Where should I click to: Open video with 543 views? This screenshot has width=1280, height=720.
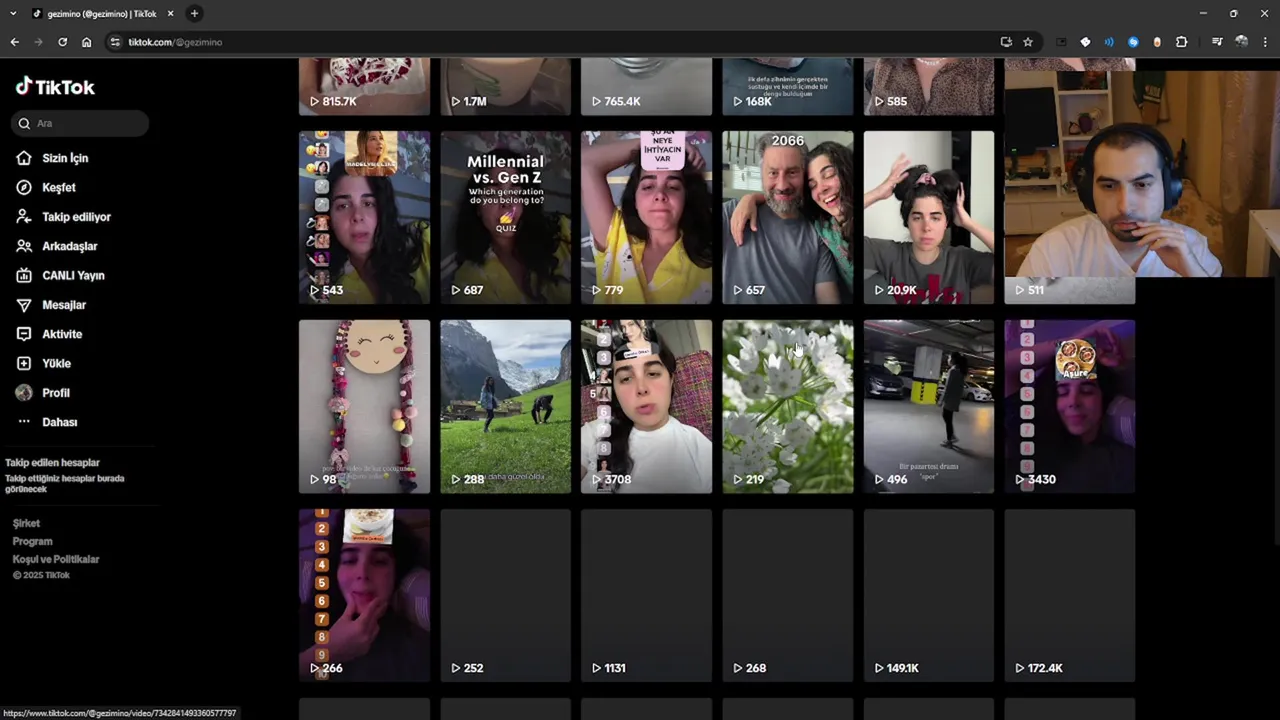click(x=364, y=217)
